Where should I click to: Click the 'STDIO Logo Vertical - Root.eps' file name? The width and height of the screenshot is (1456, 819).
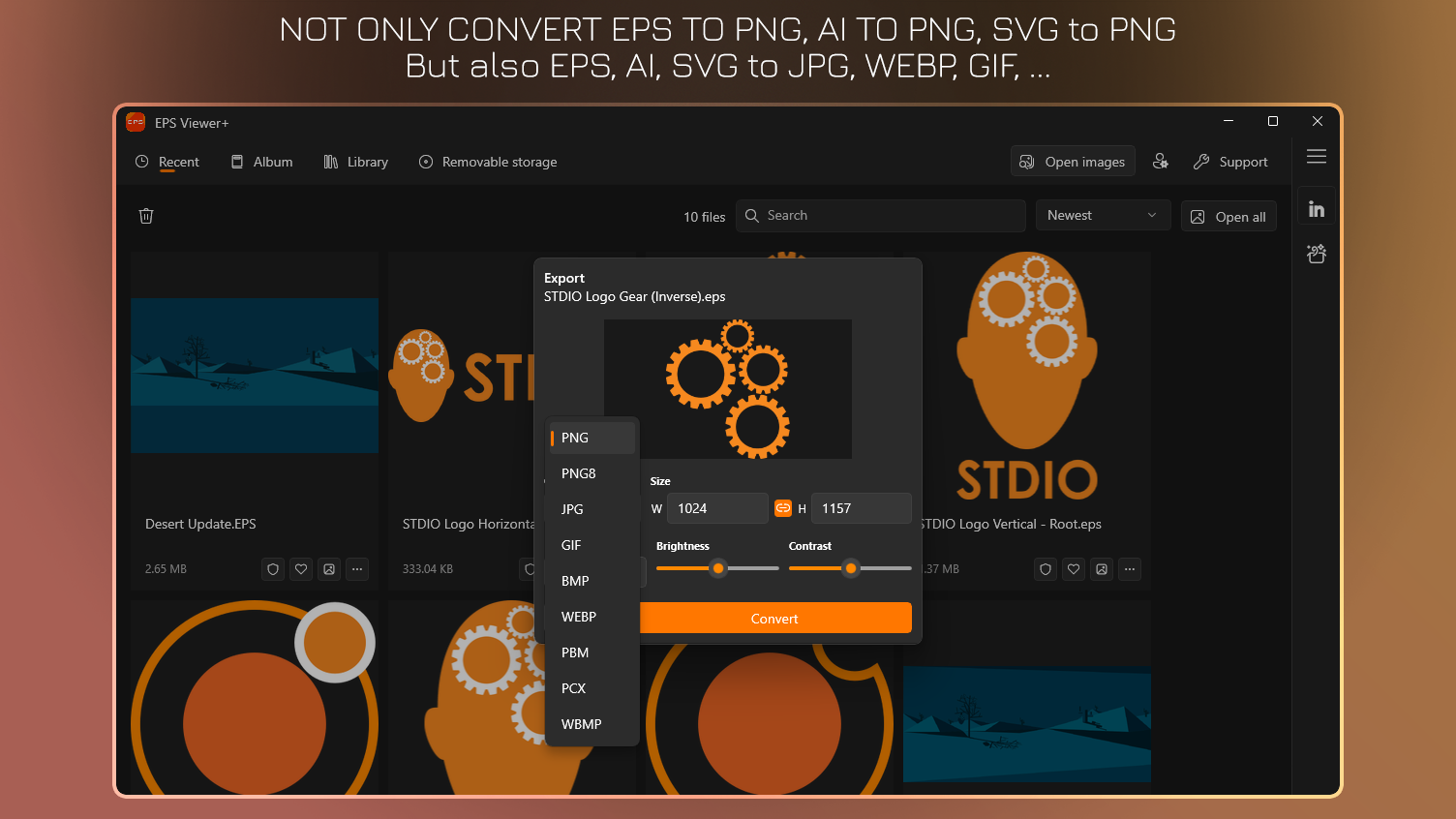(1011, 524)
